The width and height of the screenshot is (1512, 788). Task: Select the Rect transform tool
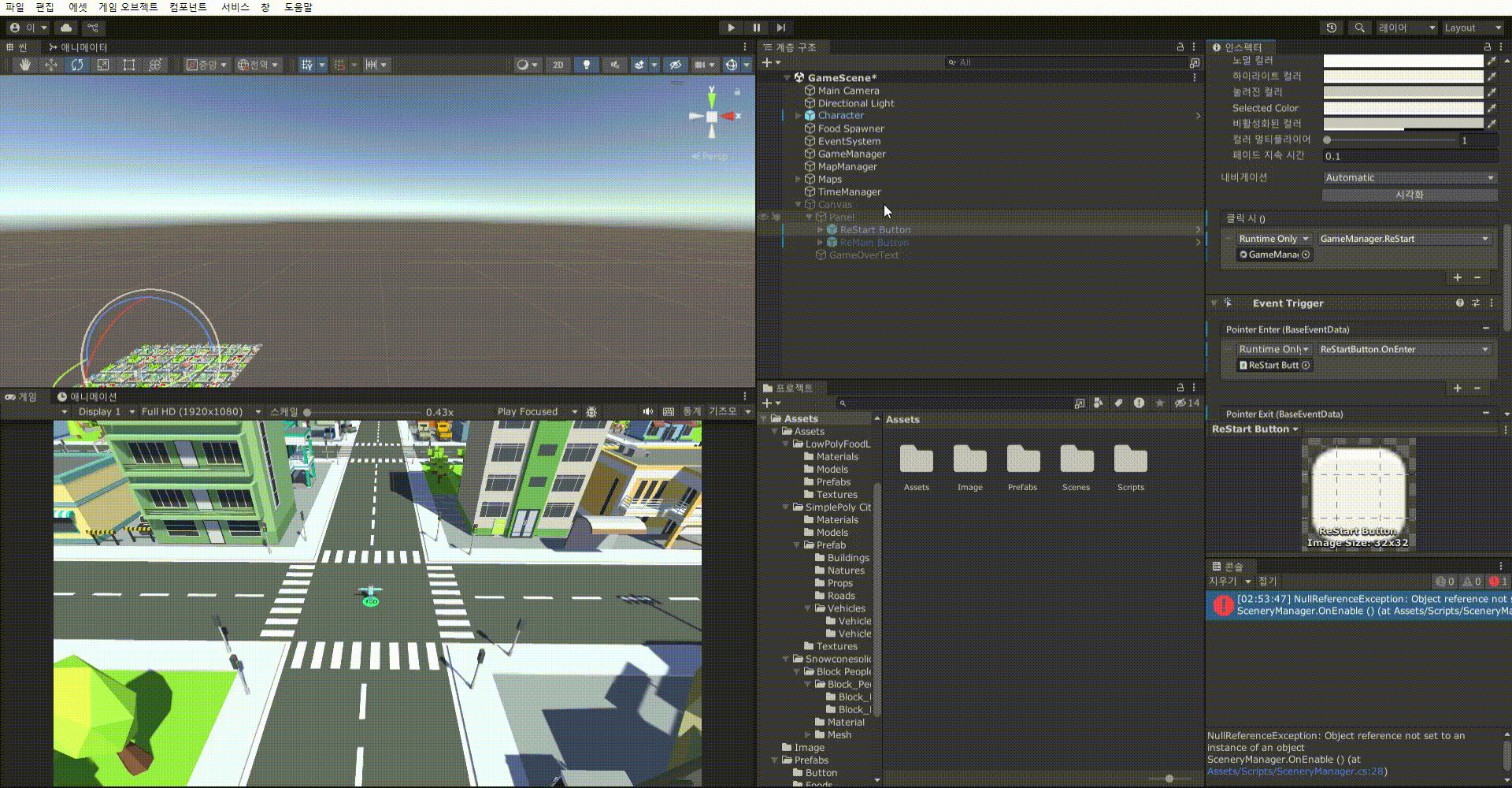pos(129,65)
